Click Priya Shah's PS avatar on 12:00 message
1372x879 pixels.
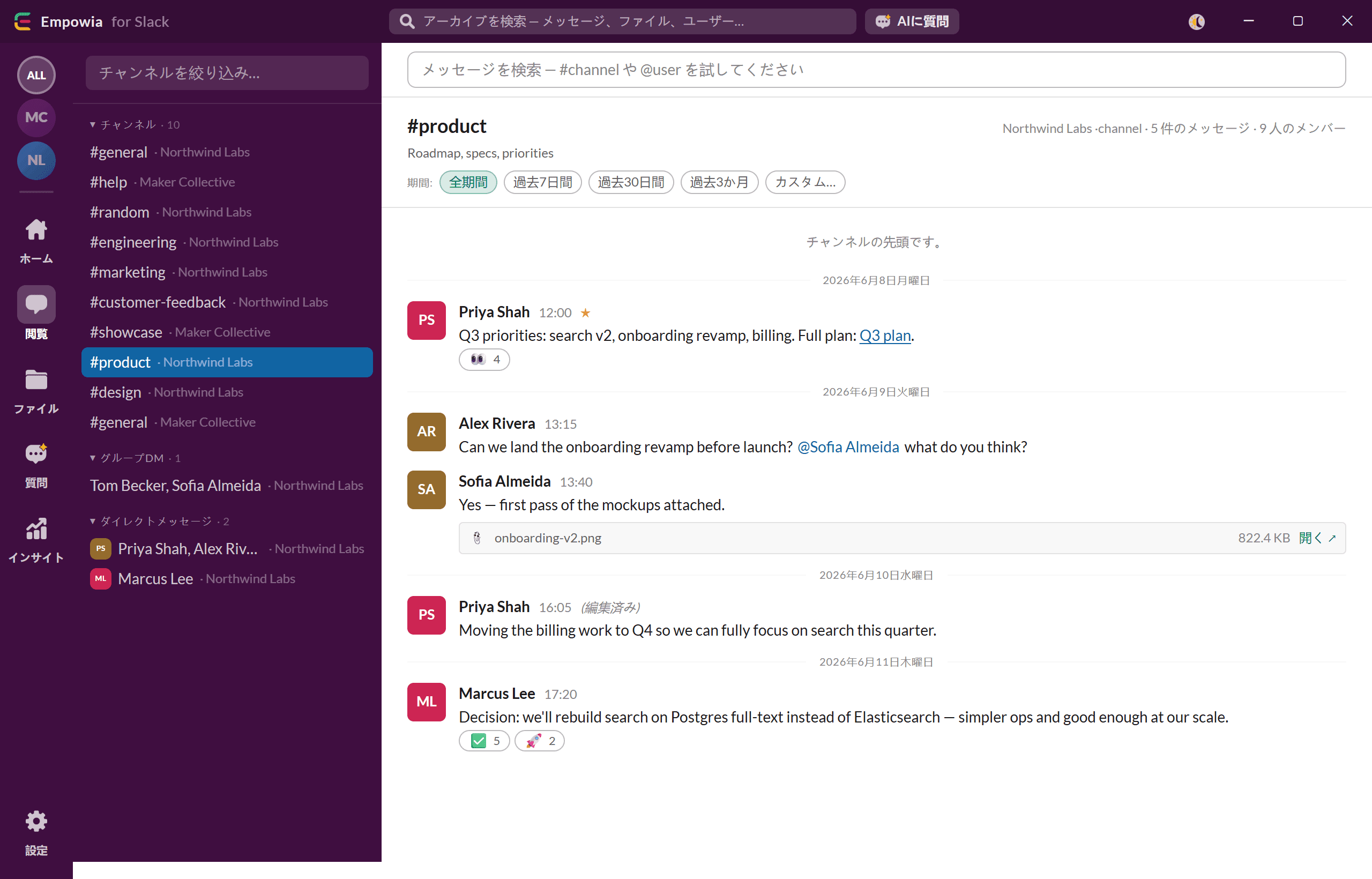(426, 320)
